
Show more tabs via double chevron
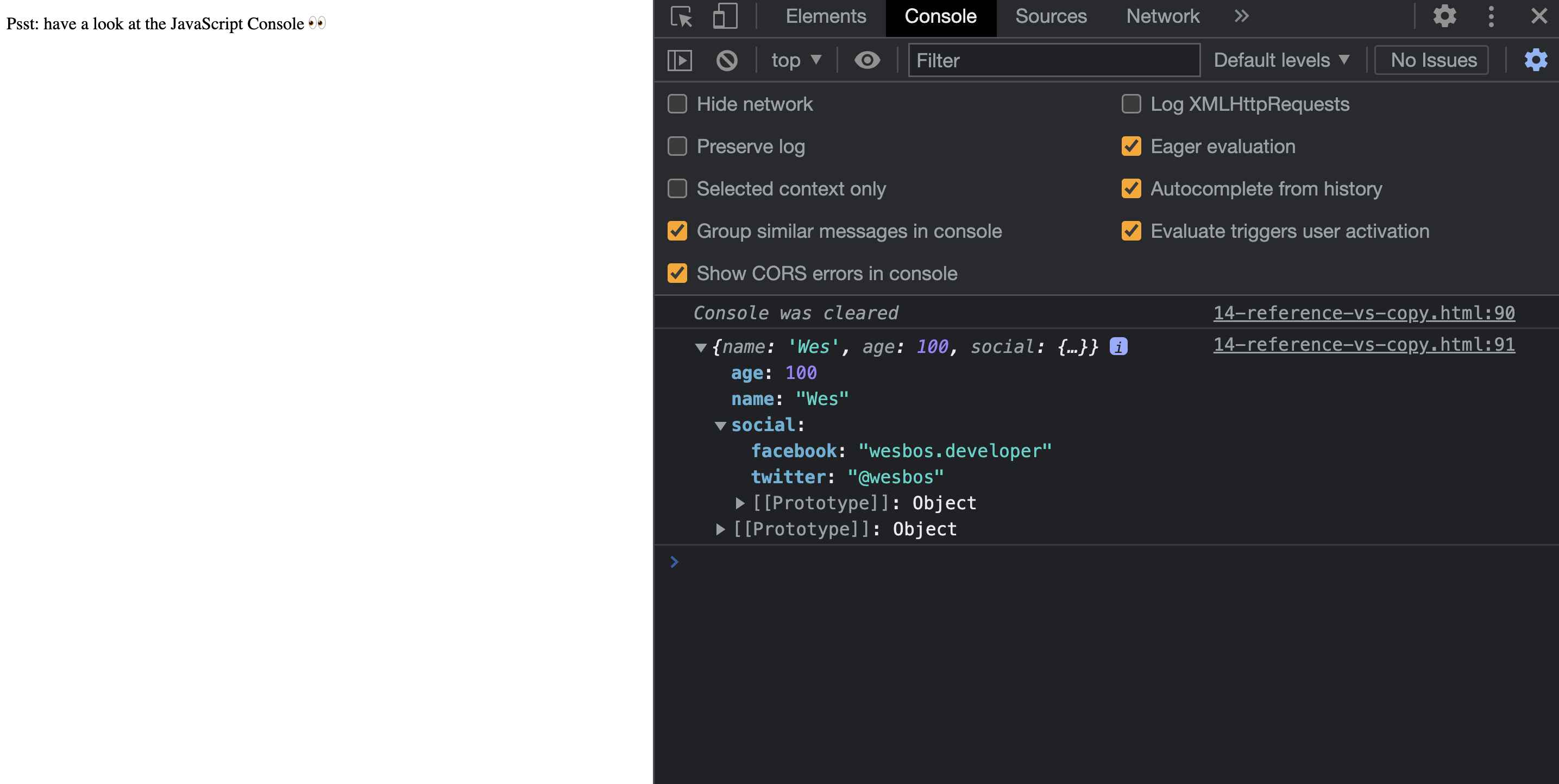point(1241,16)
